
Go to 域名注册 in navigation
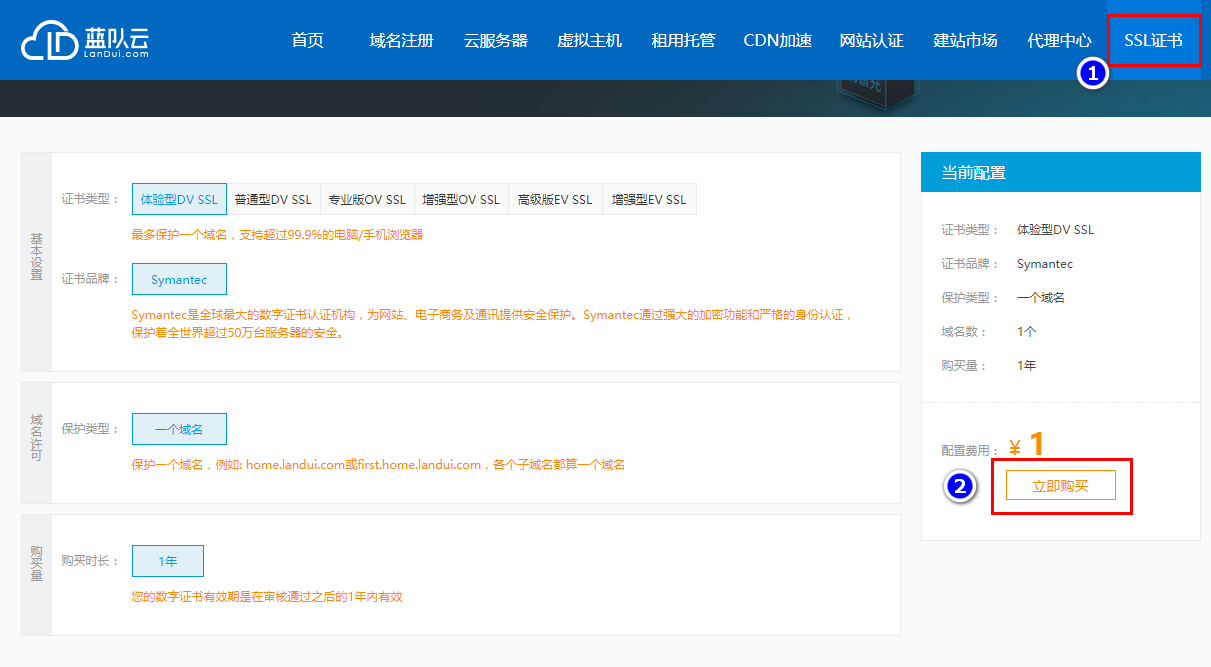pos(401,41)
